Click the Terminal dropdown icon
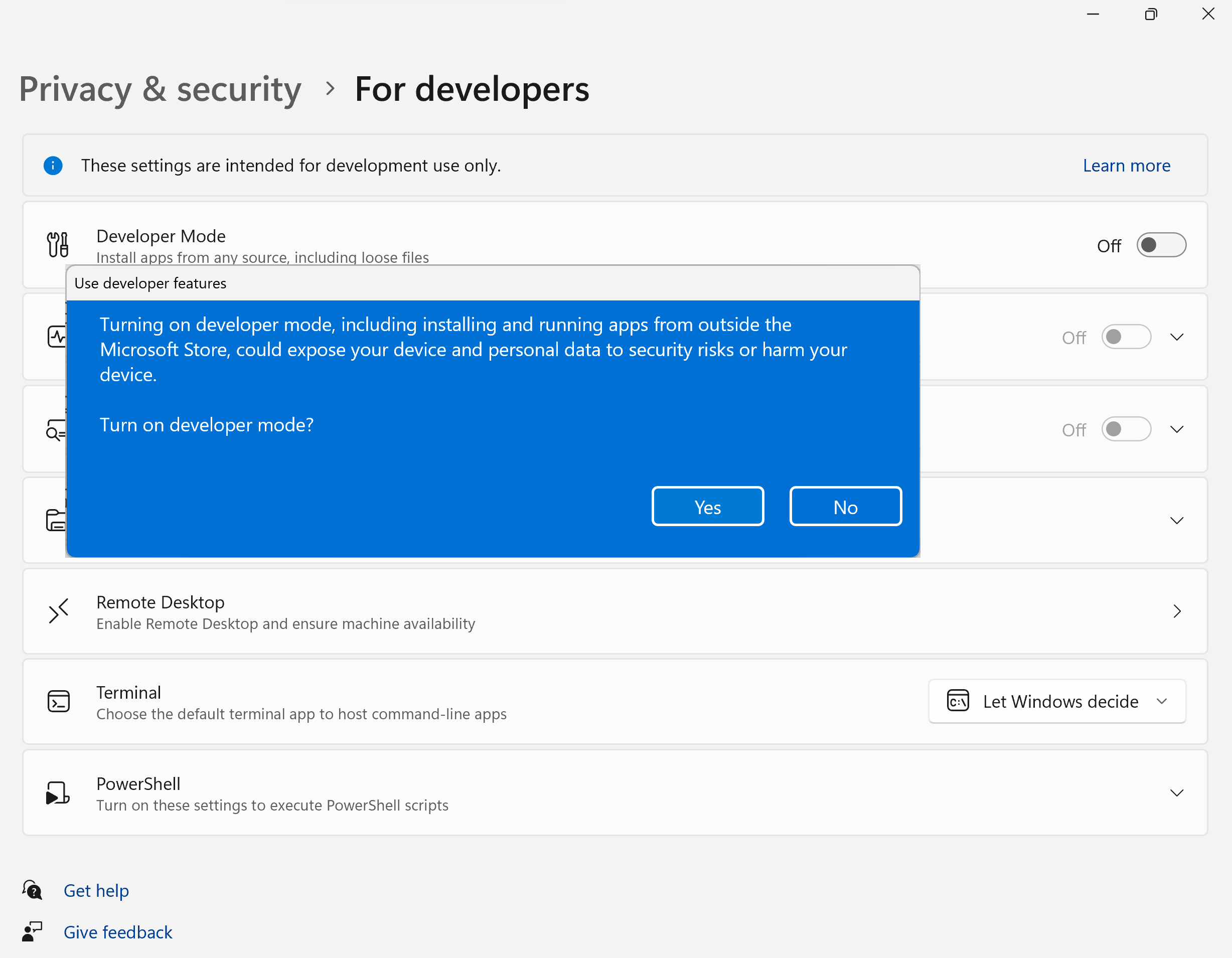1232x958 pixels. (1163, 701)
